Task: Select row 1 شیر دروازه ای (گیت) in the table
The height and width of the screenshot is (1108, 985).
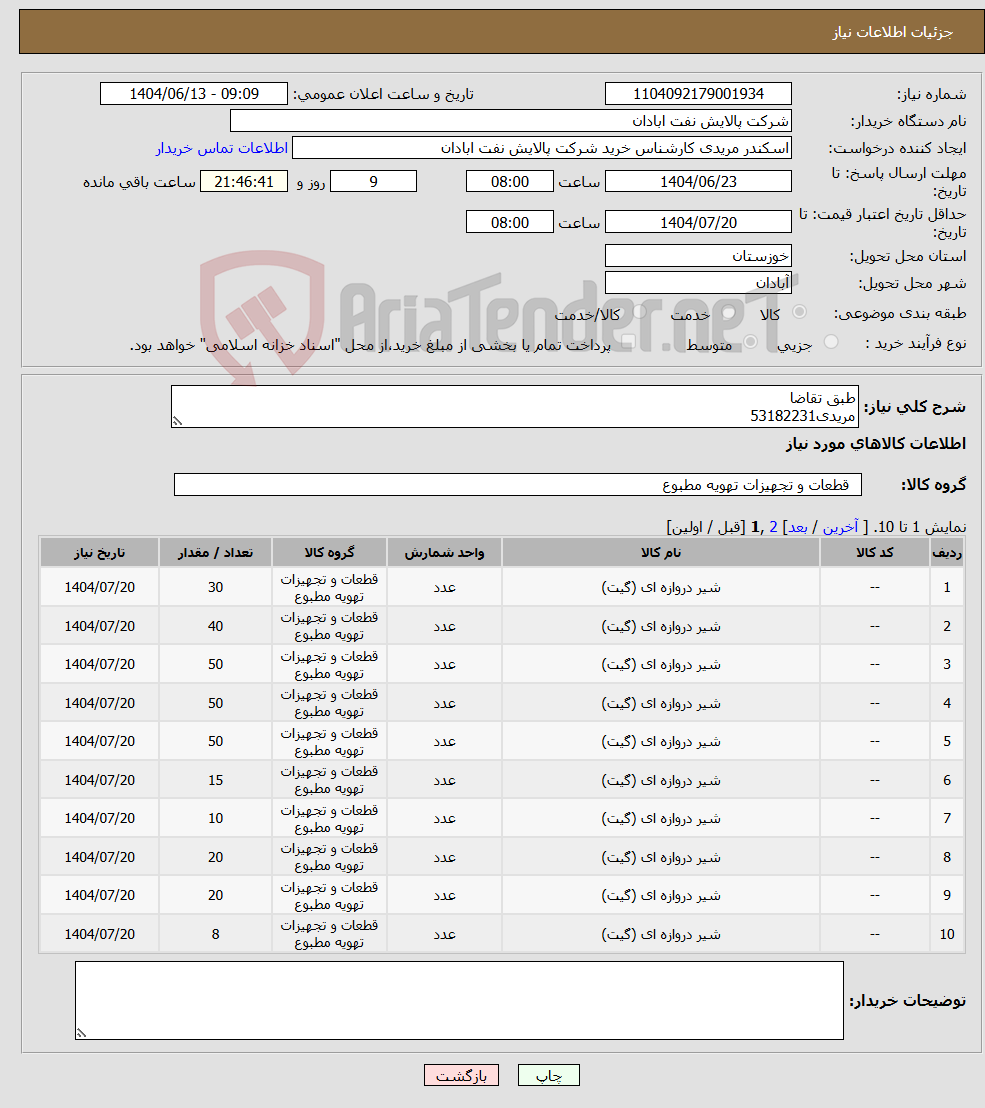Action: [x=660, y=587]
